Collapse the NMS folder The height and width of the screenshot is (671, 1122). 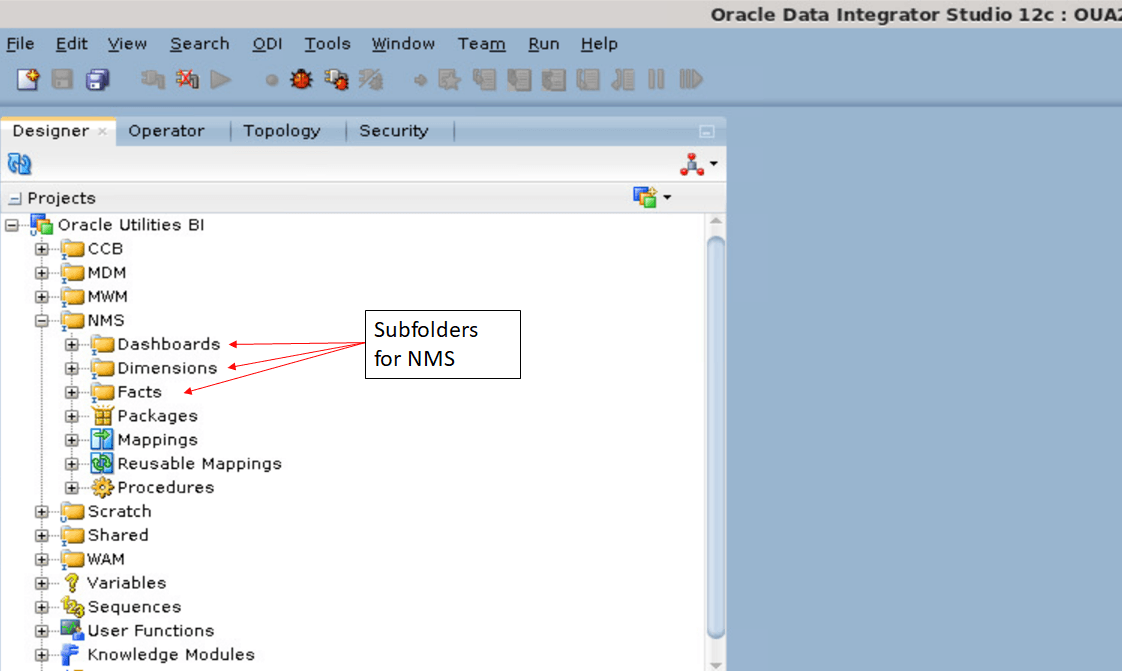pos(41,320)
